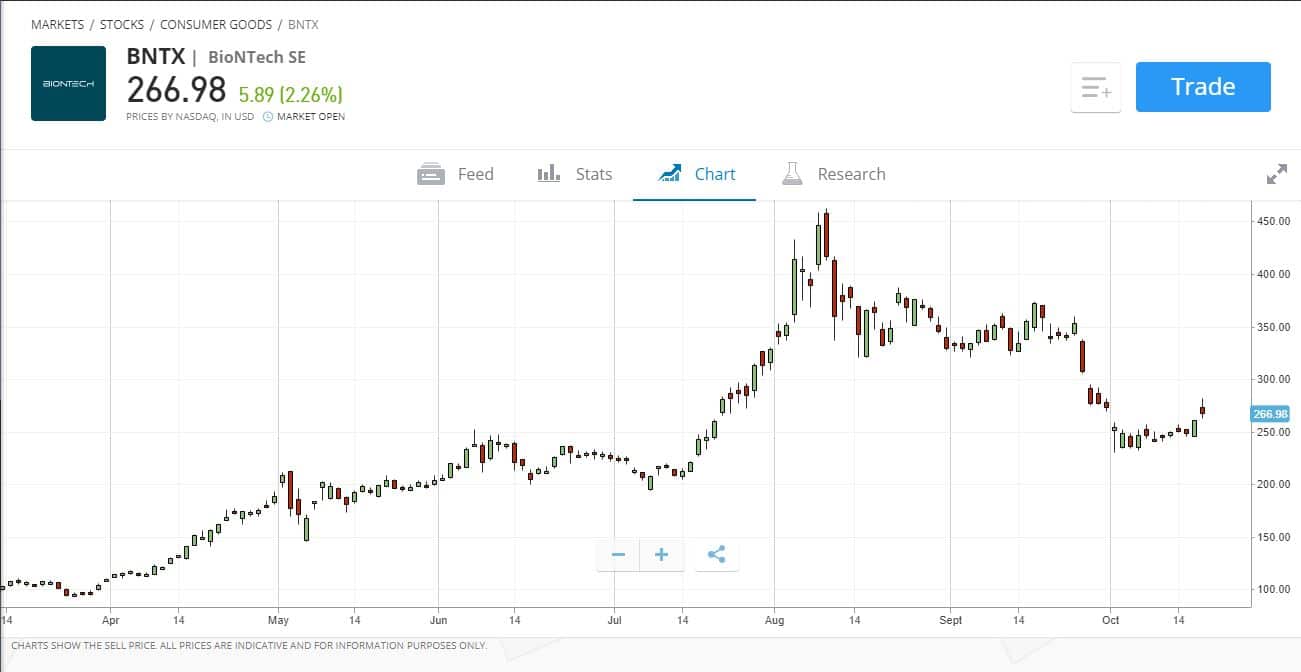Screen dimensions: 1301x672
Task: Click the 5.89 (2.26%) price change
Action: point(290,95)
